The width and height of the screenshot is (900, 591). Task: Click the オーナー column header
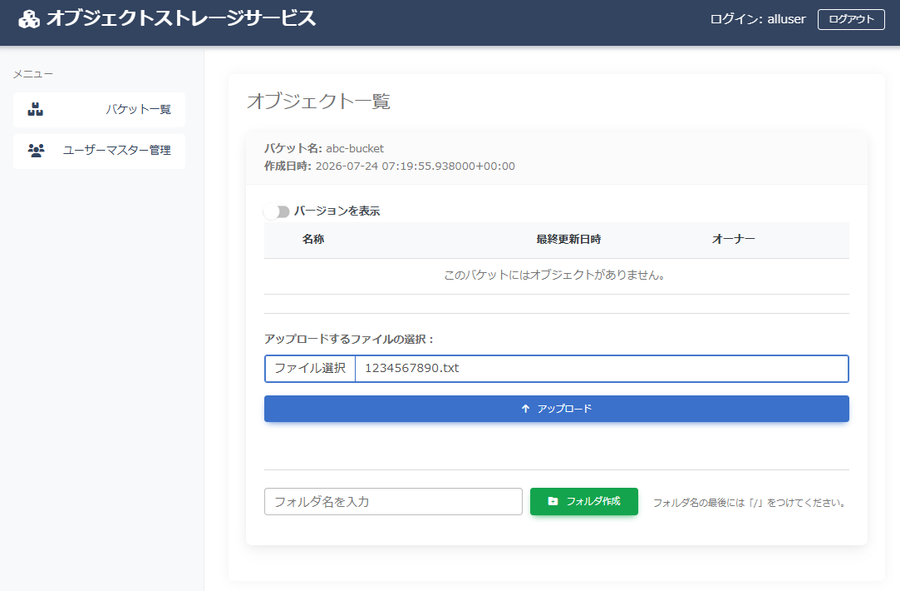coord(734,239)
